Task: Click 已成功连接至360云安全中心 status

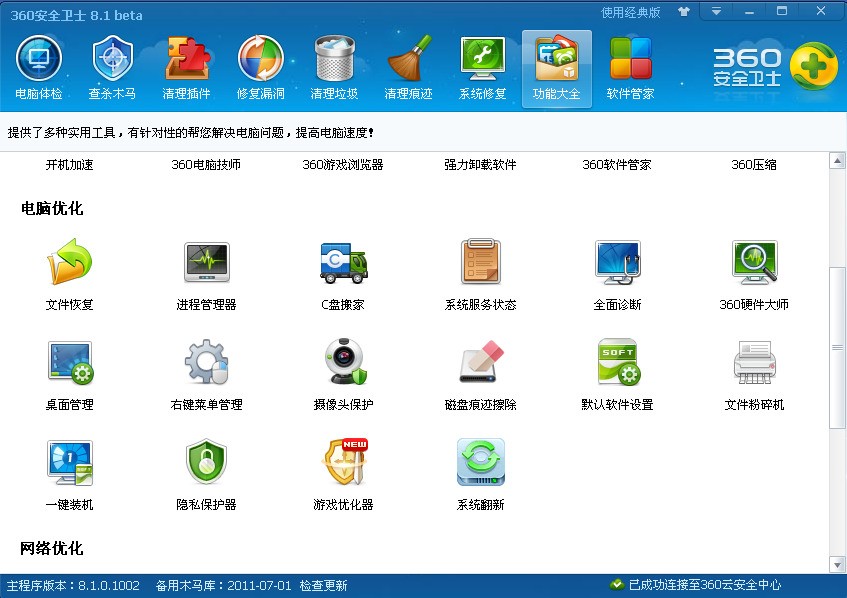Action: (696, 584)
